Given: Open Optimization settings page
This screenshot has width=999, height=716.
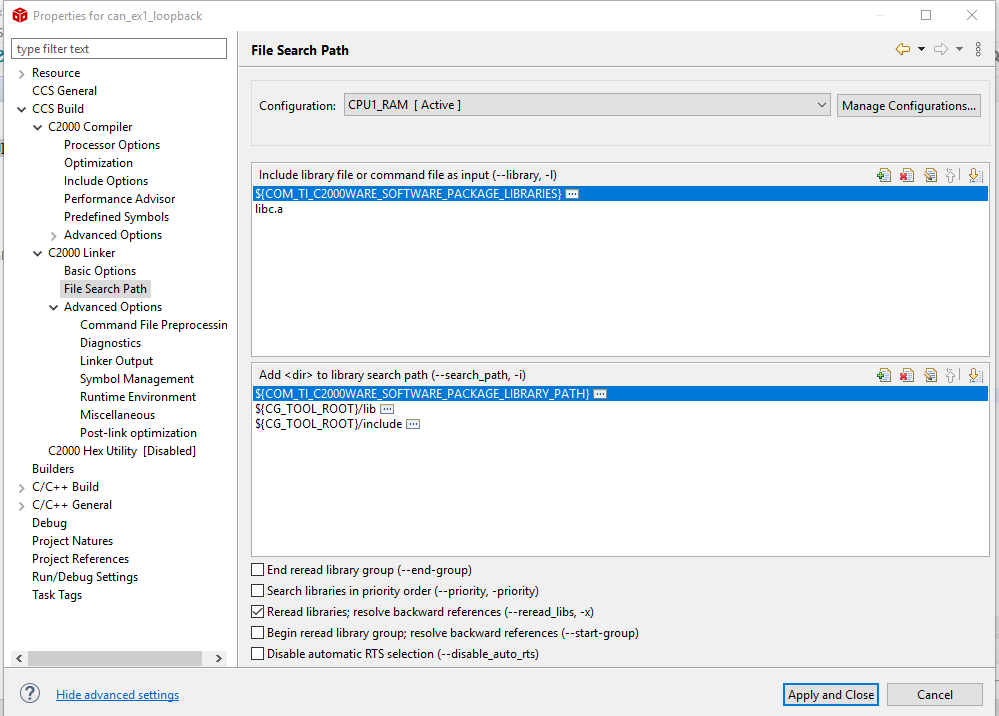Looking at the screenshot, I should (x=98, y=163).
